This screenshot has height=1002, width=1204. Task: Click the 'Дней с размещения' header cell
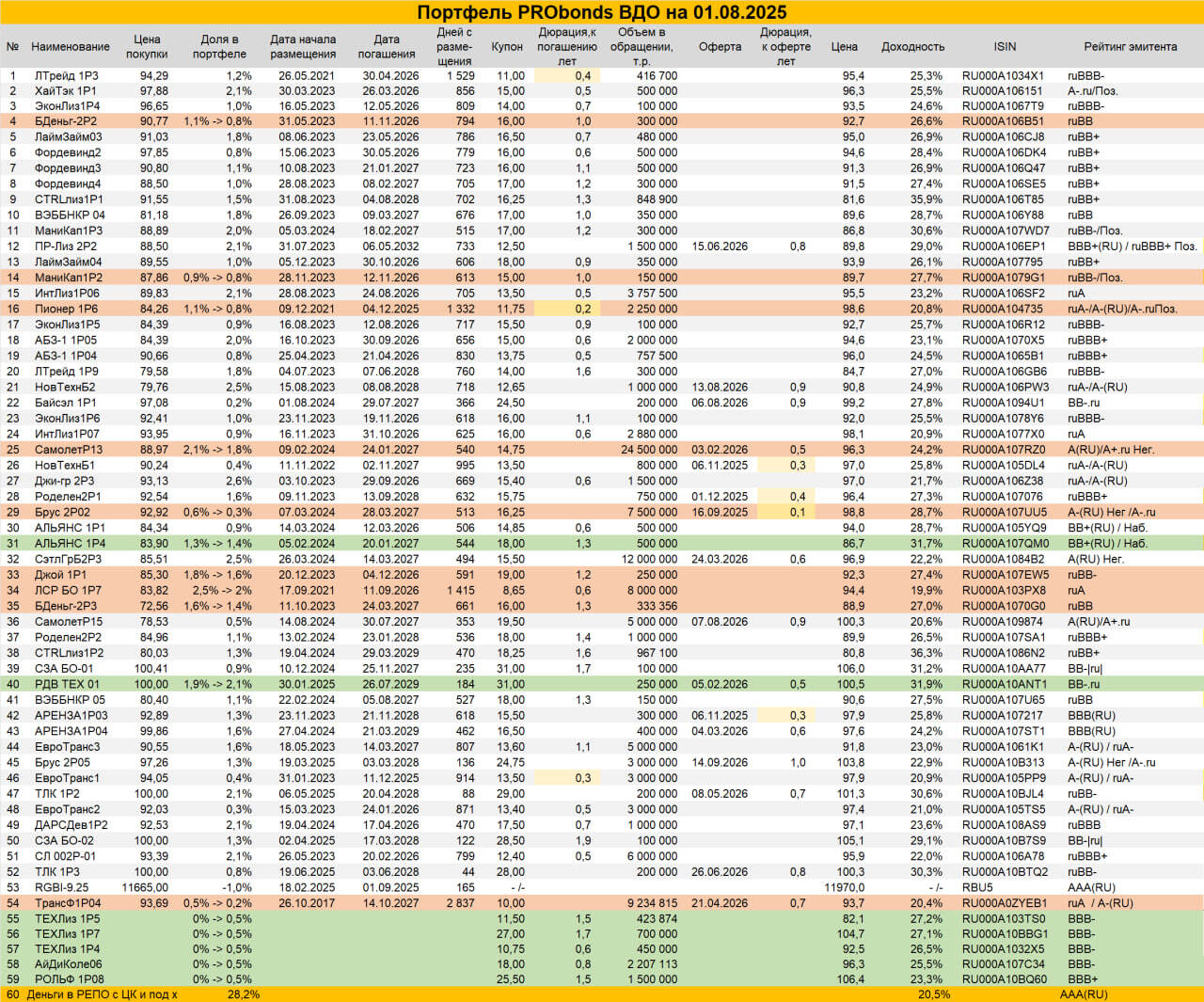(x=454, y=47)
